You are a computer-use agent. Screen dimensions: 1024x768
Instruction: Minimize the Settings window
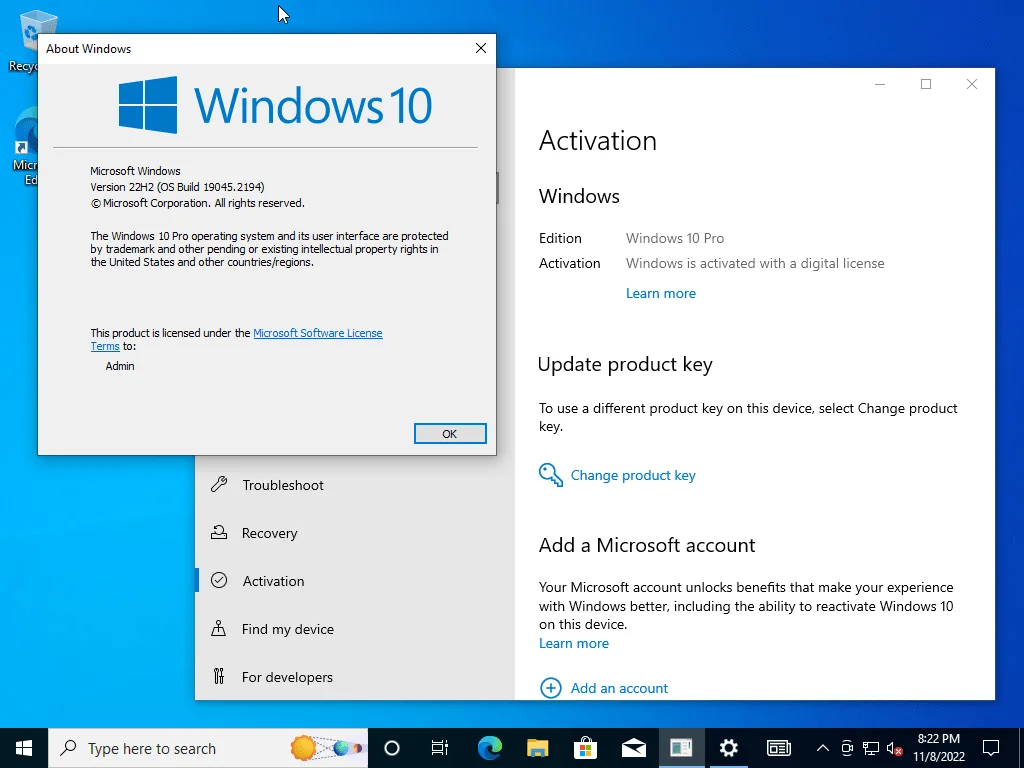[x=880, y=84]
